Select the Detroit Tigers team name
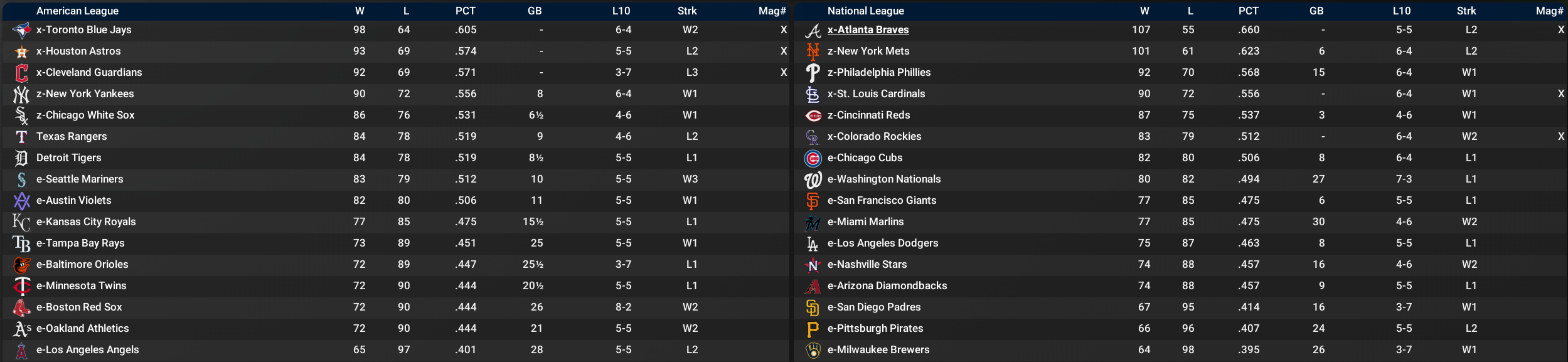 click(x=68, y=158)
